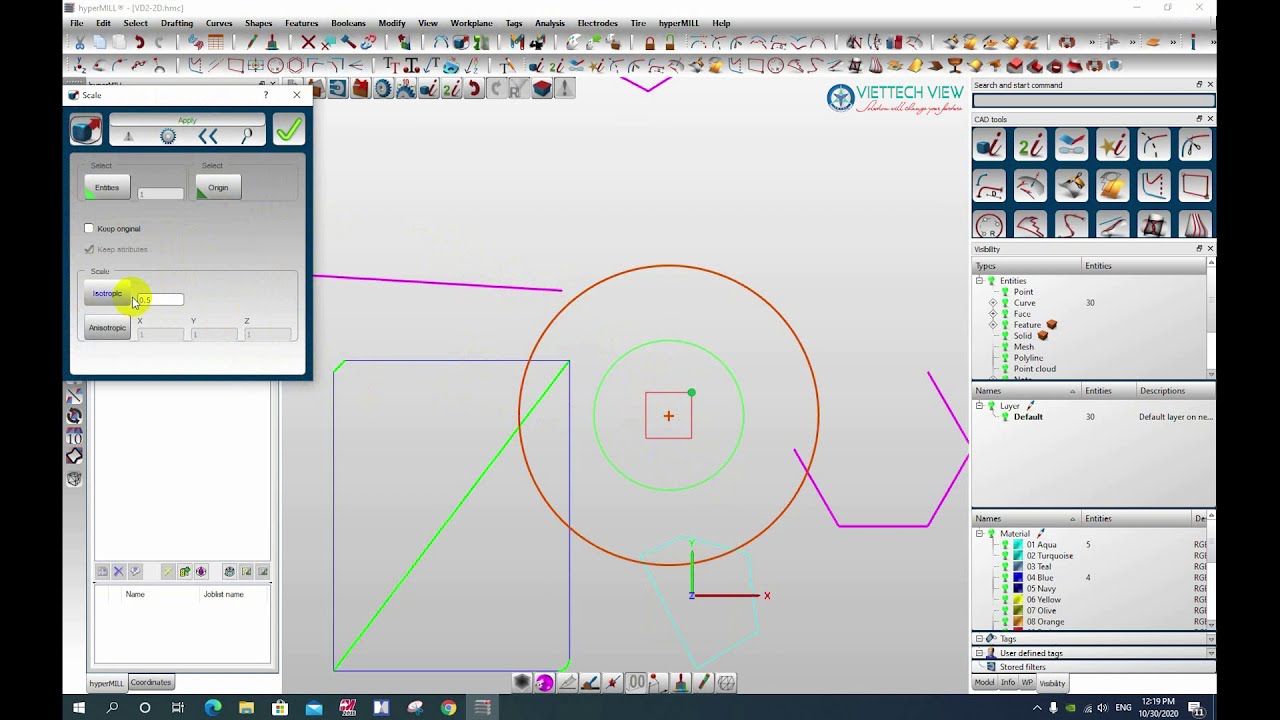Switch to the Coordinates tab
1280x720 pixels.
[151, 683]
